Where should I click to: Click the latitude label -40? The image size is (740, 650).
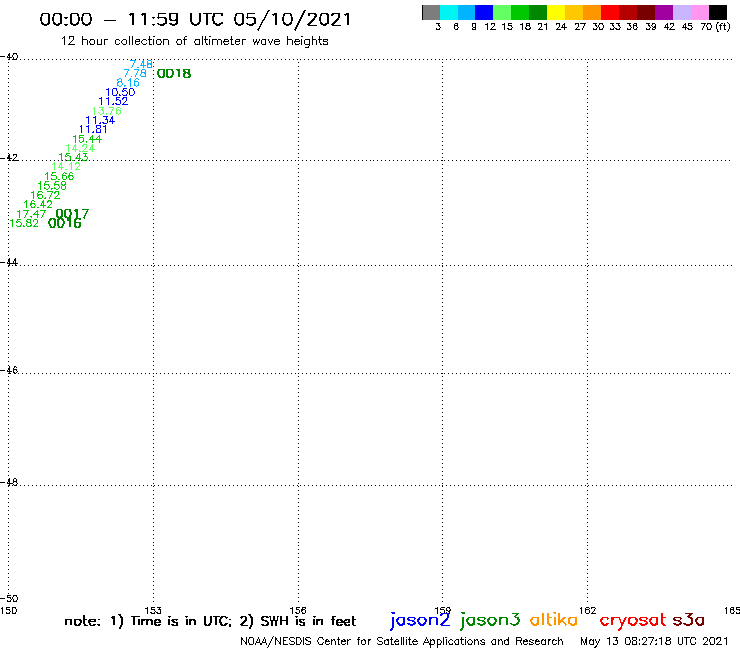coord(9,57)
